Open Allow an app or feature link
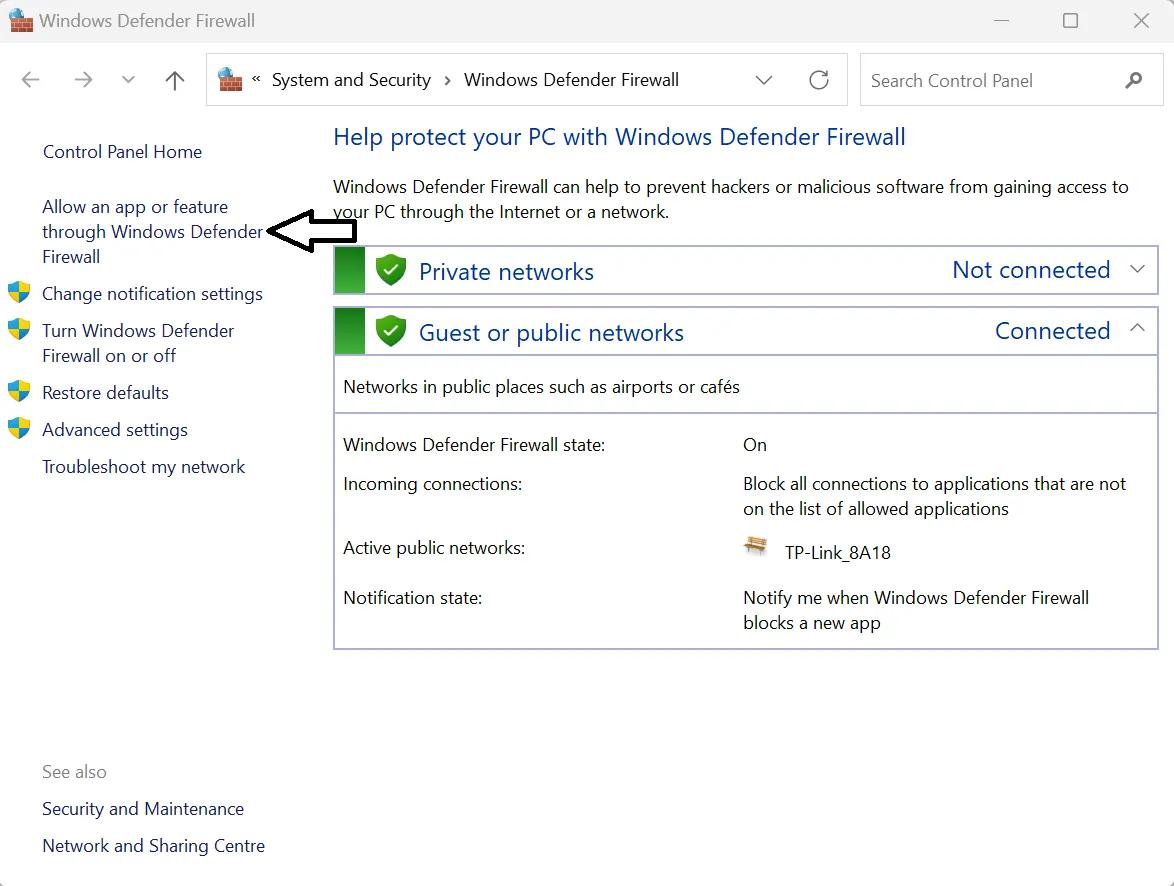Image resolution: width=1174 pixels, height=886 pixels. click(153, 231)
